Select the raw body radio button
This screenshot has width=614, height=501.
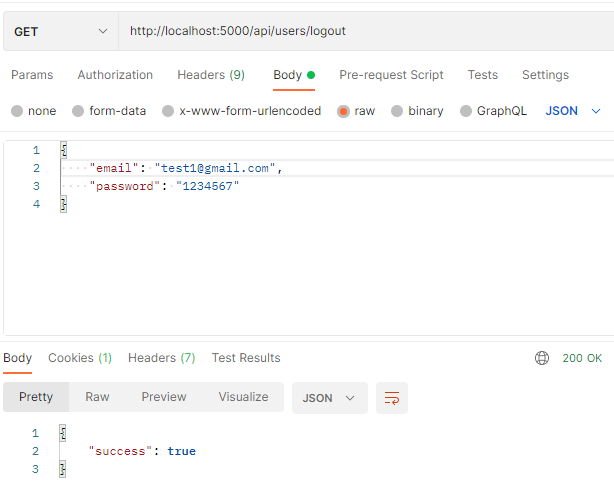pyautogui.click(x=343, y=112)
